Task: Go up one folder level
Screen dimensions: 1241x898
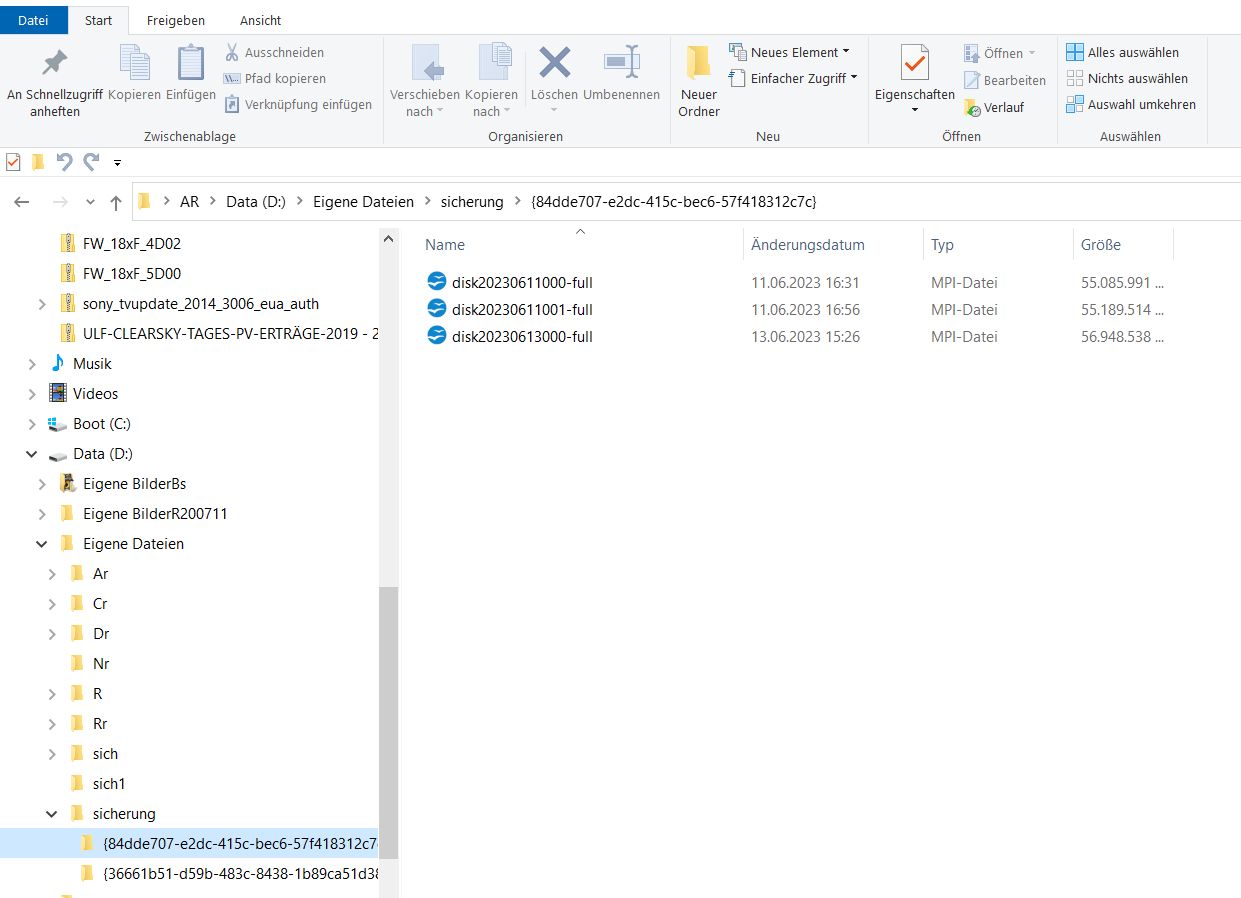Action: point(116,202)
